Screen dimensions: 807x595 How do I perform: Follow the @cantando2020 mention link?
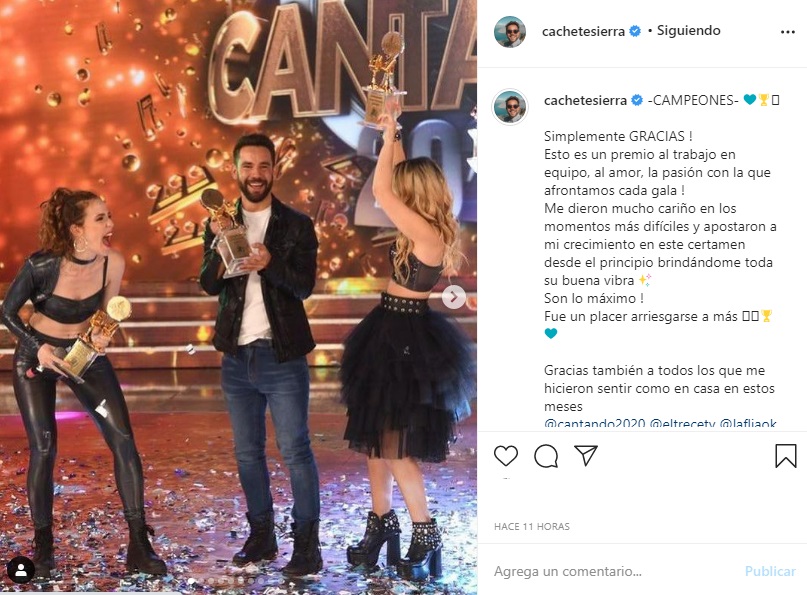point(594,424)
